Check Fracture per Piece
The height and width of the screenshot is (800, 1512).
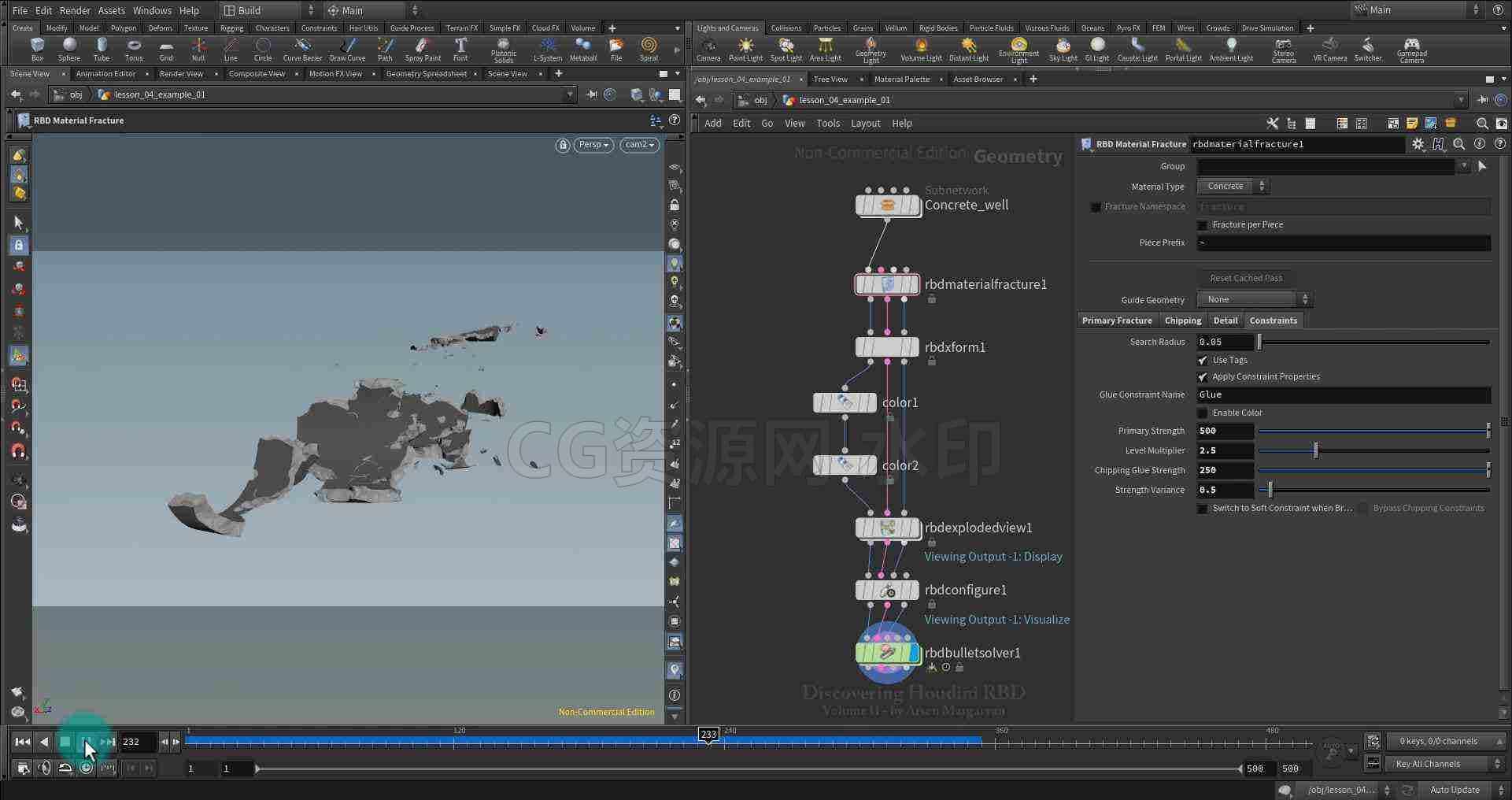(1203, 225)
